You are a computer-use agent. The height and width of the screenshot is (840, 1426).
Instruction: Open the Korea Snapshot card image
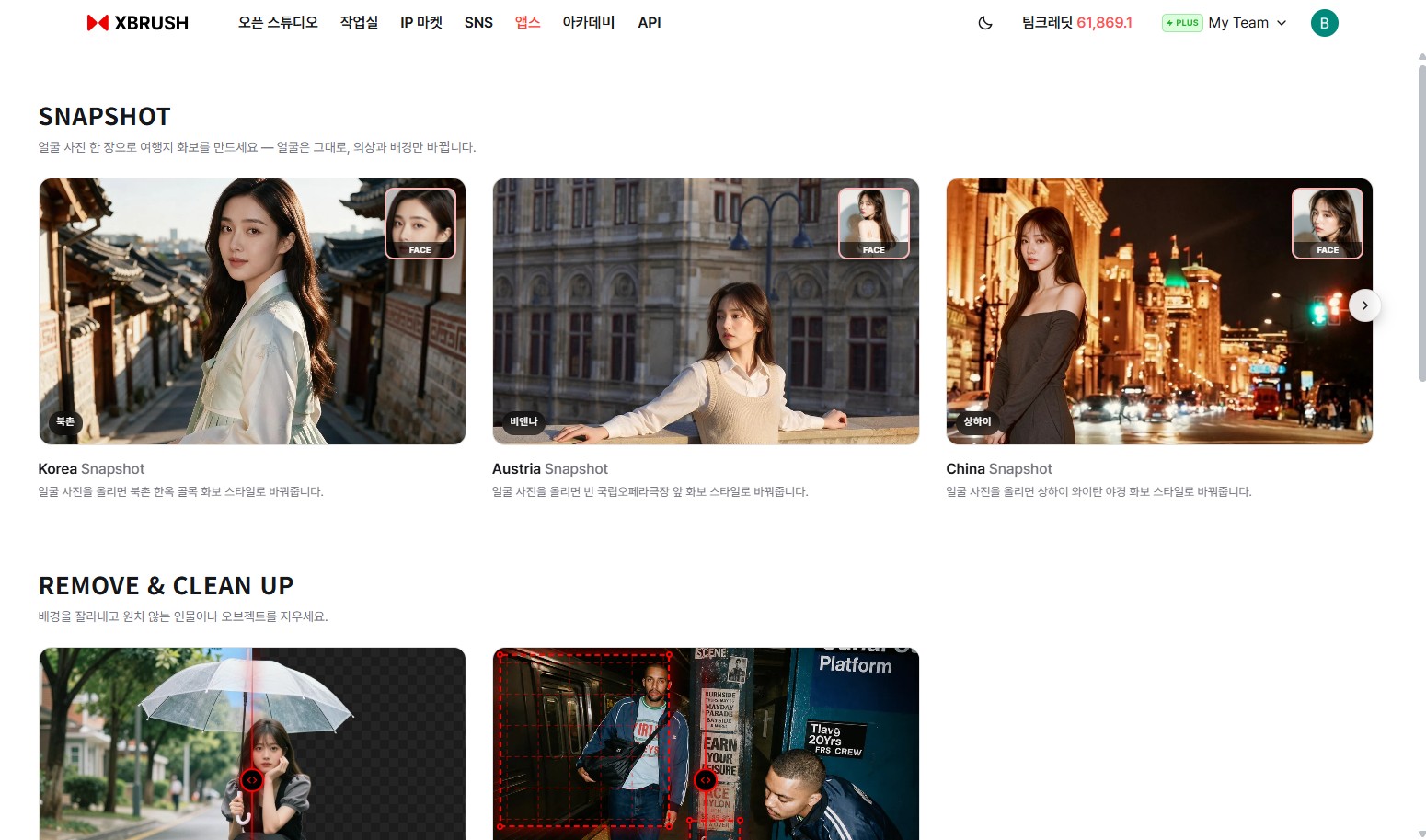point(252,311)
